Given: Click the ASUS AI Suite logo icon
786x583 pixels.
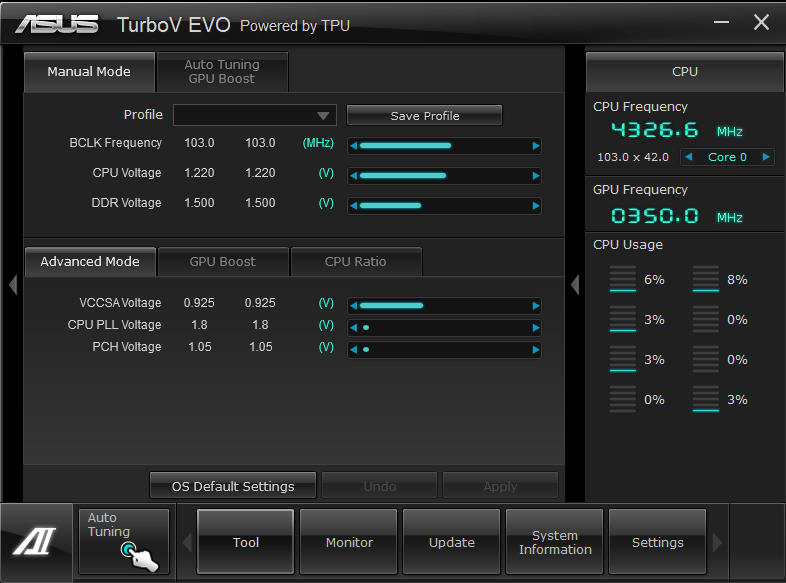Looking at the screenshot, I should click(35, 542).
